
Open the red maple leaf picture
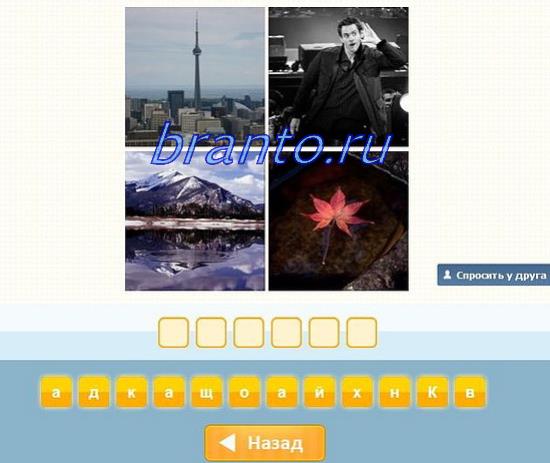coord(338,221)
